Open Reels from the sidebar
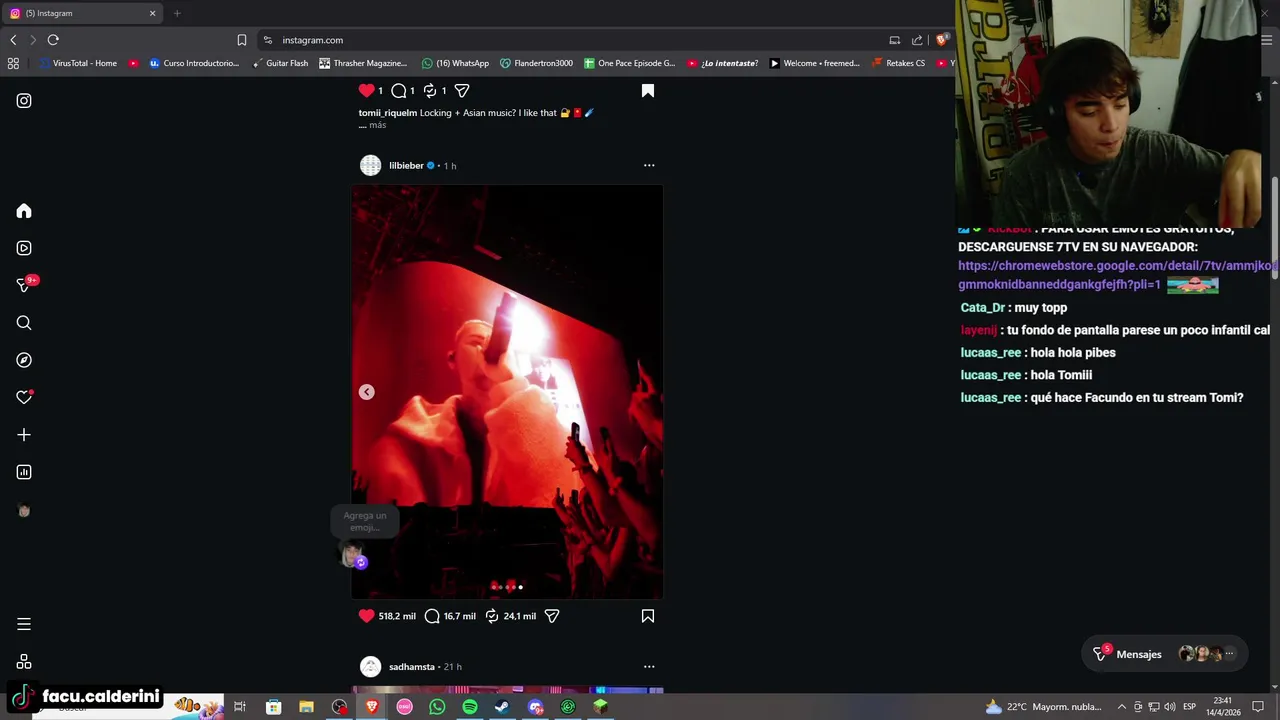This screenshot has width=1280, height=720. coord(24,248)
